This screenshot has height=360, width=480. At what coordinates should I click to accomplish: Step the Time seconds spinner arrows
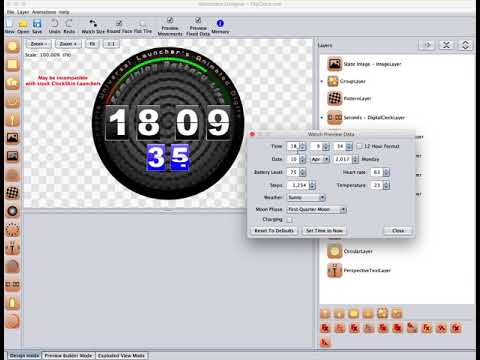coord(349,146)
